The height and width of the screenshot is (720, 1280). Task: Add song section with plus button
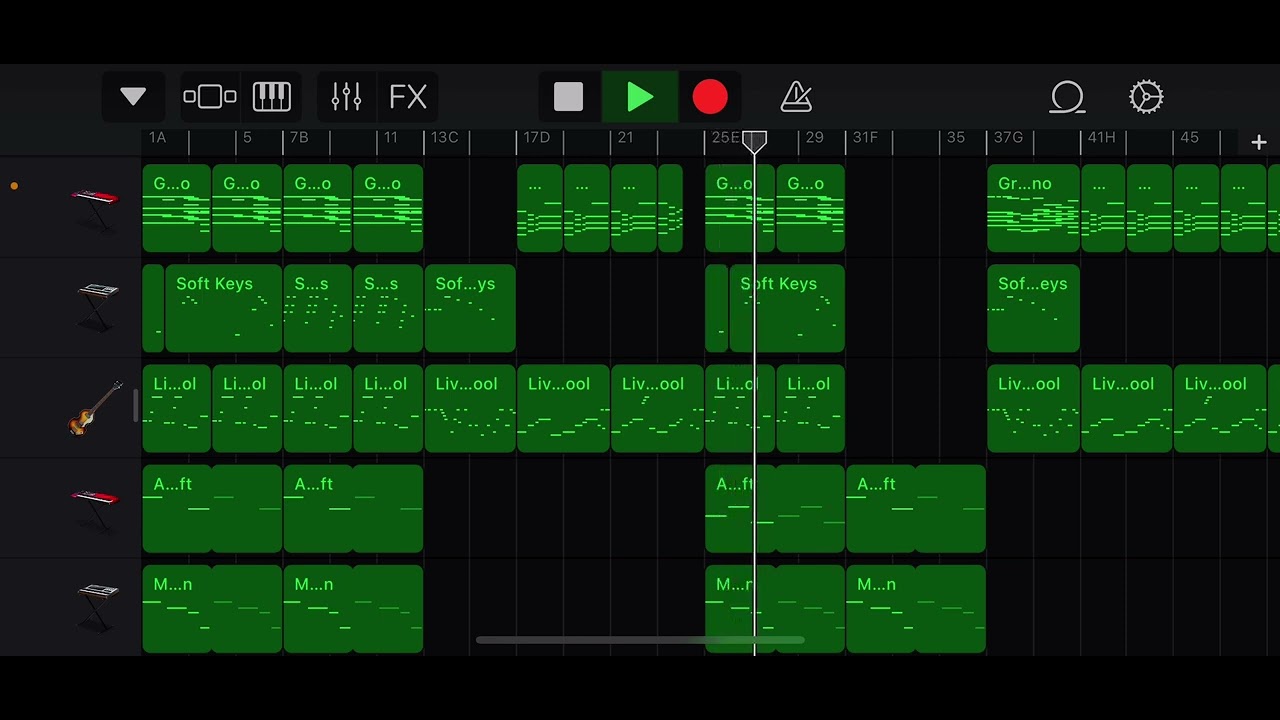[1258, 143]
